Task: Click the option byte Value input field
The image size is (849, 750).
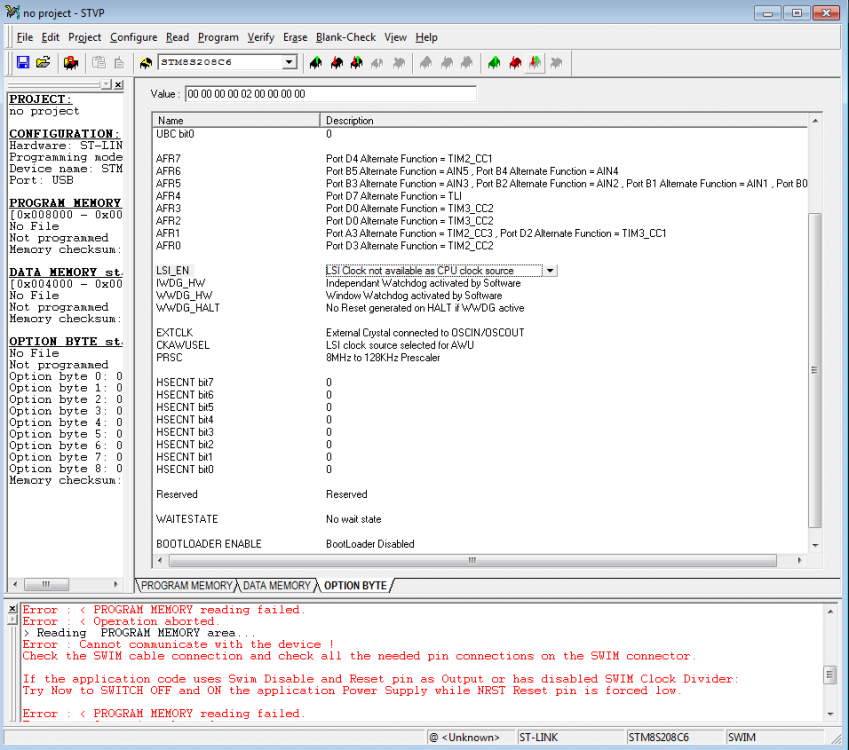Action: pyautogui.click(x=330, y=94)
